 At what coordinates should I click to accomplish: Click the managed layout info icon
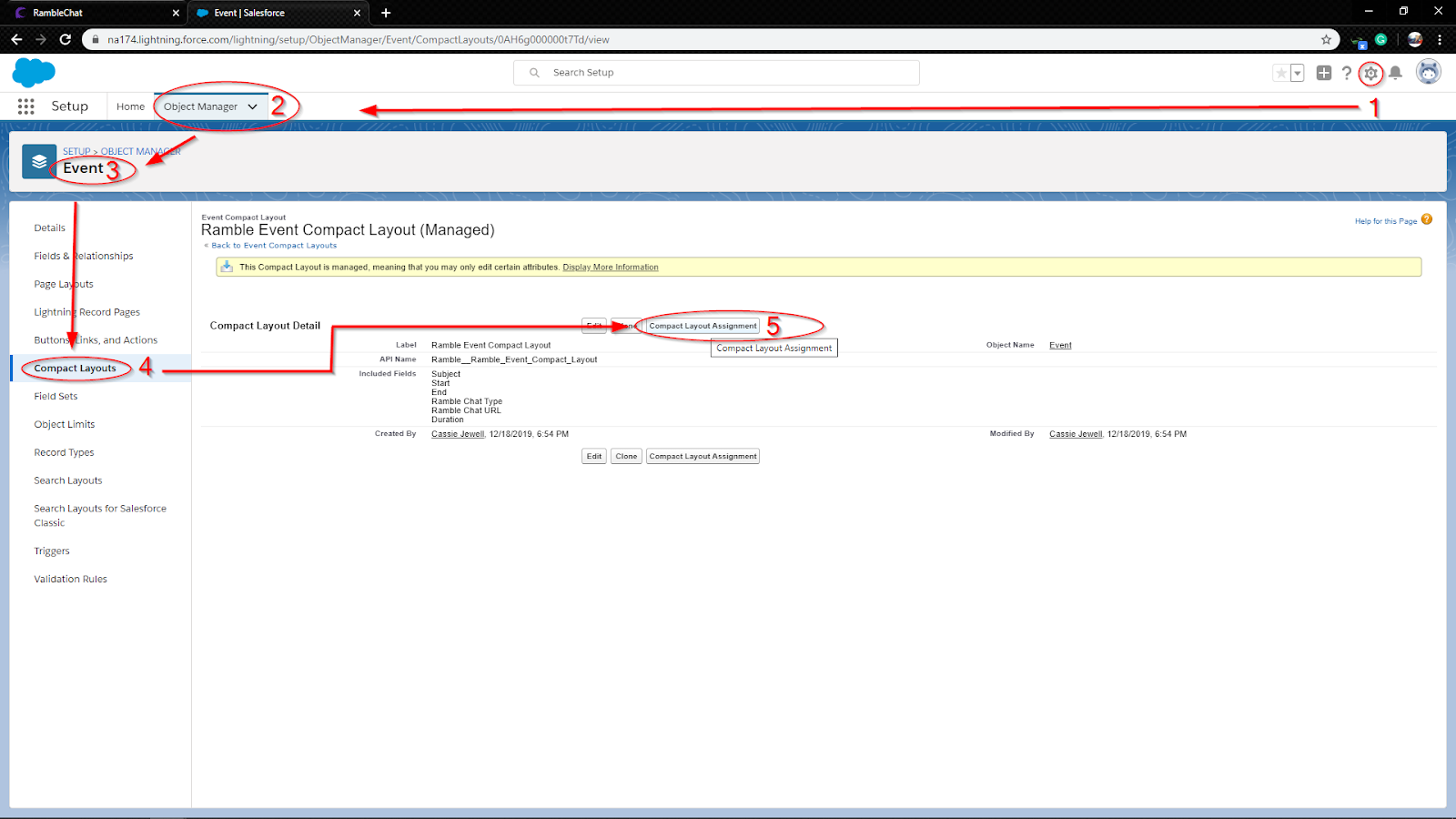pyautogui.click(x=227, y=267)
